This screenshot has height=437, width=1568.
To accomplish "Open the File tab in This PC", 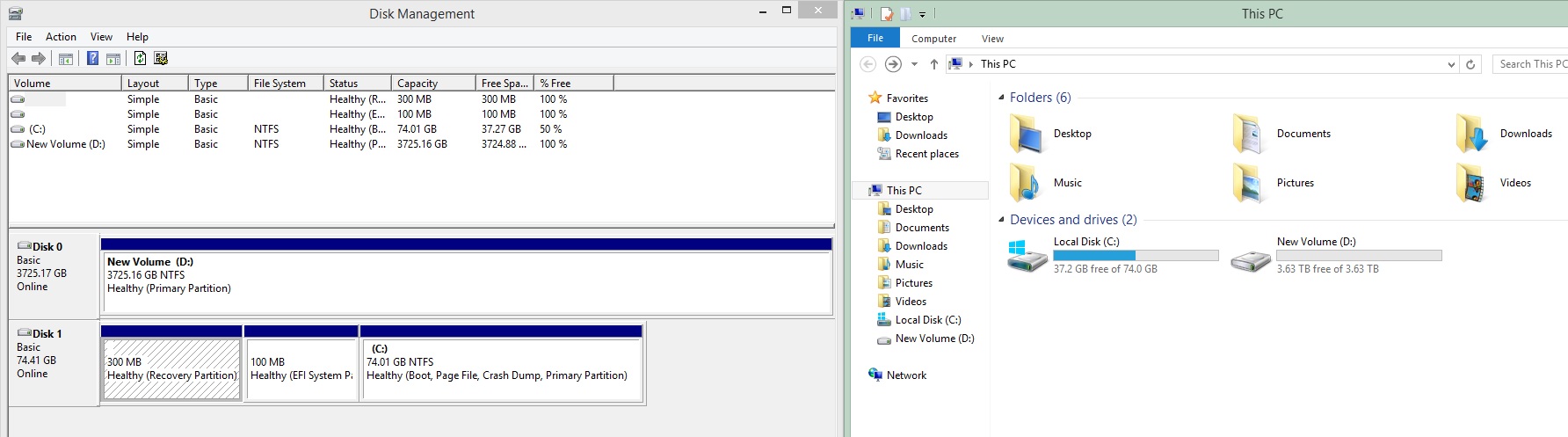I will tap(875, 38).
